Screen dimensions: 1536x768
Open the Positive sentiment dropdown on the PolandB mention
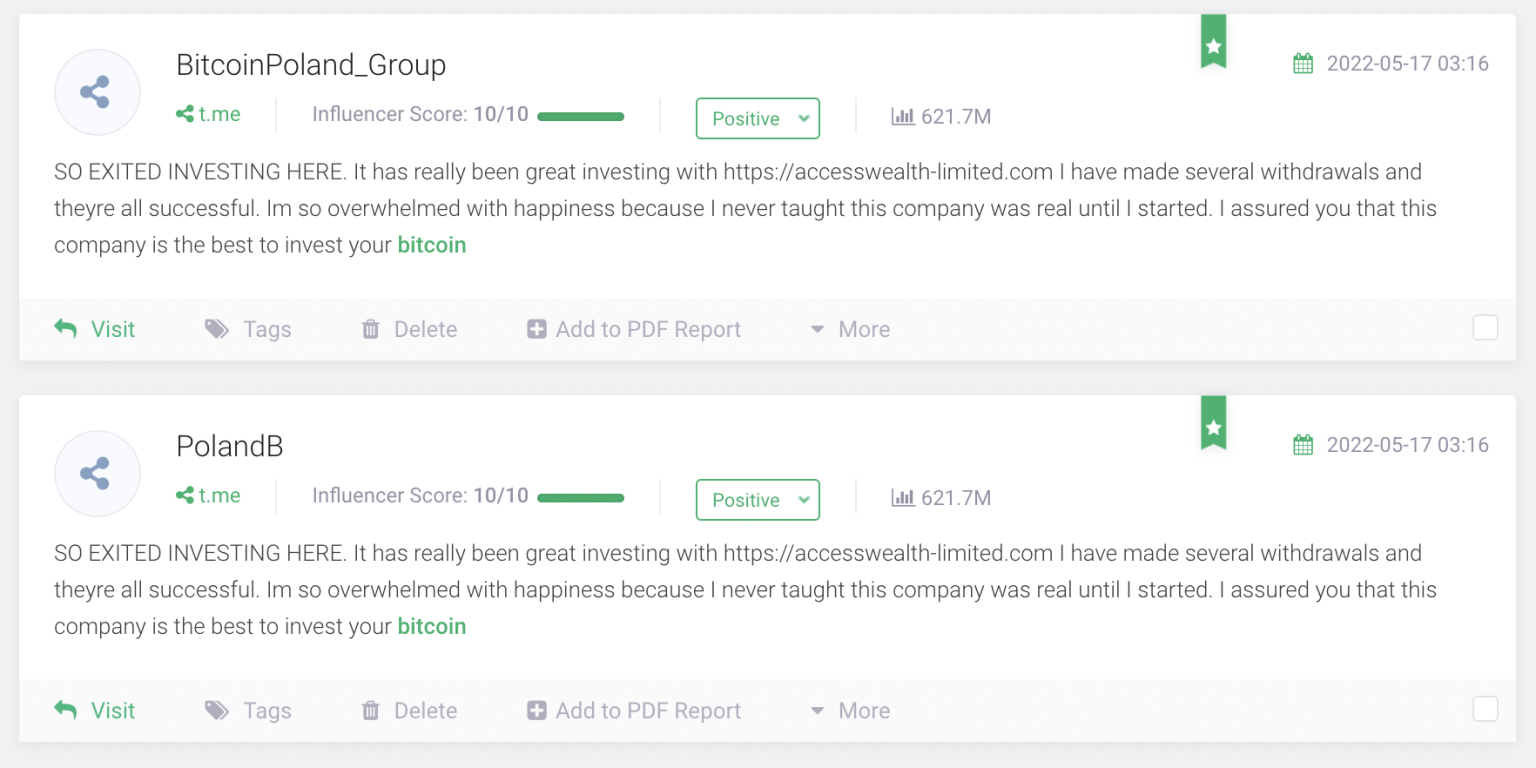(757, 499)
